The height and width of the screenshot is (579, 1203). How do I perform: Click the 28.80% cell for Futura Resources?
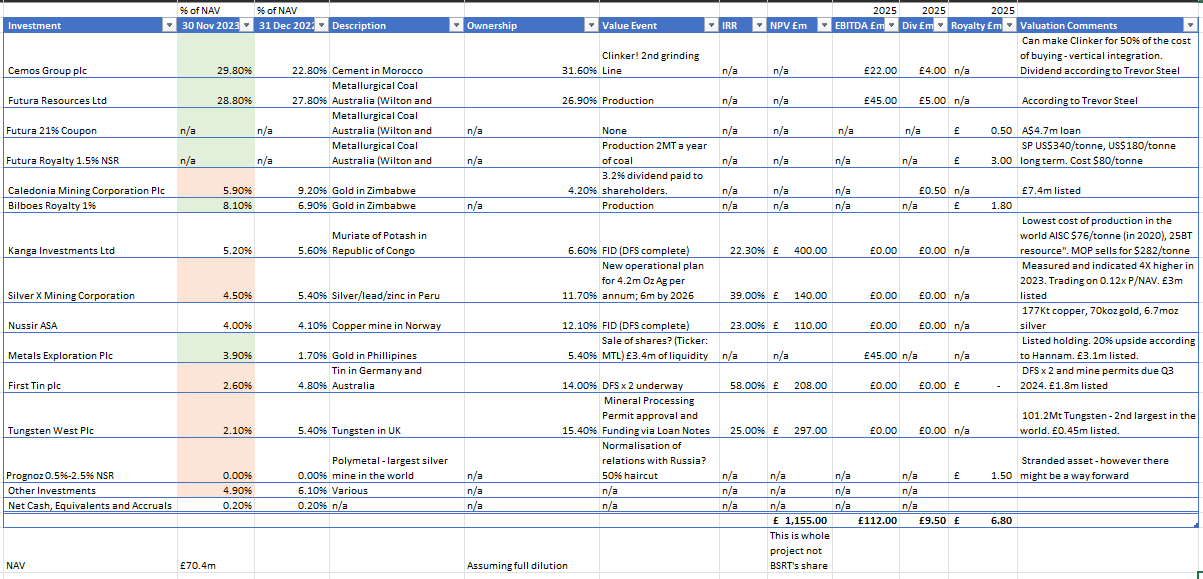(x=216, y=93)
